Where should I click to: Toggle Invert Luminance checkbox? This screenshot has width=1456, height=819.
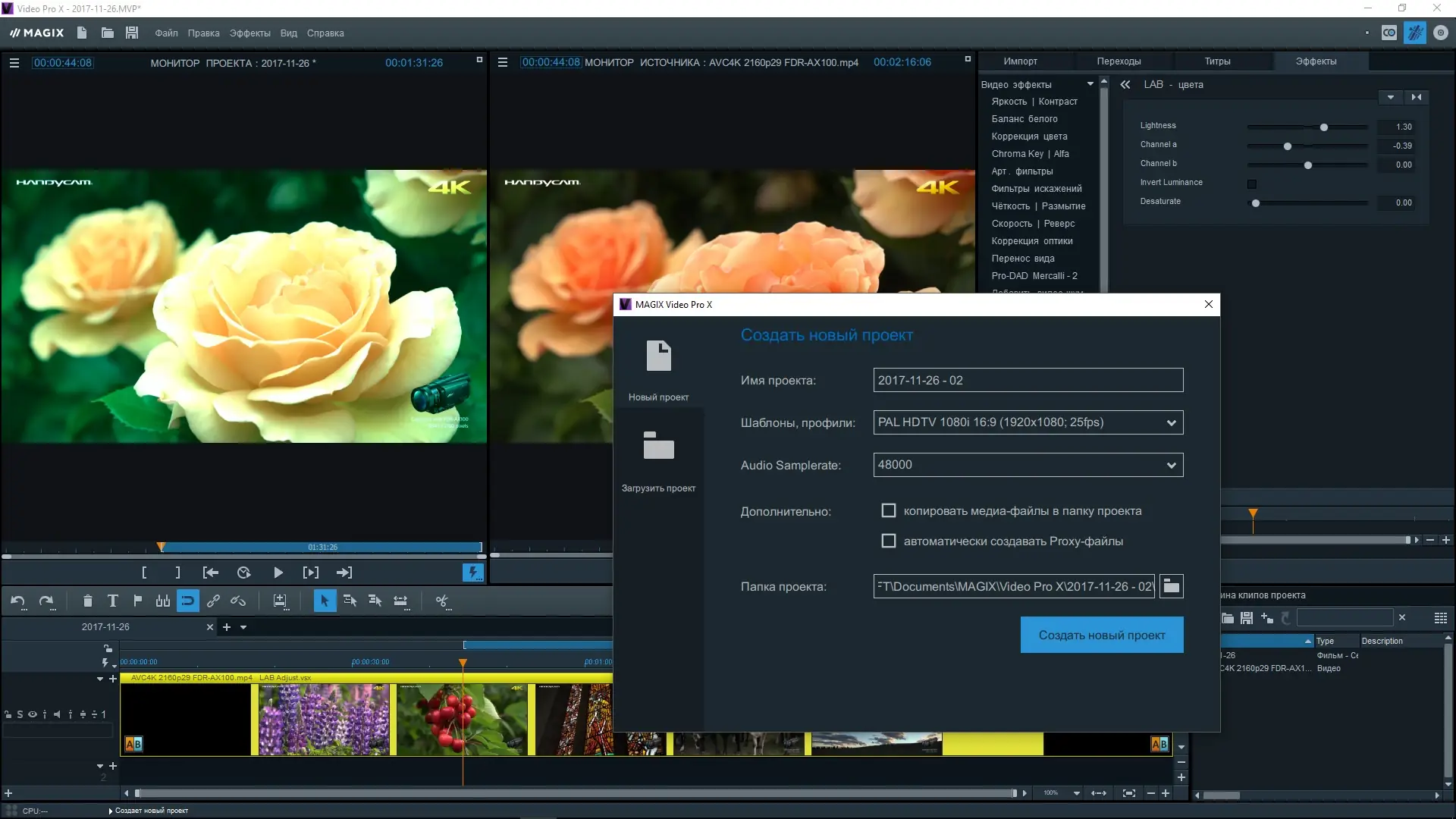point(1252,184)
